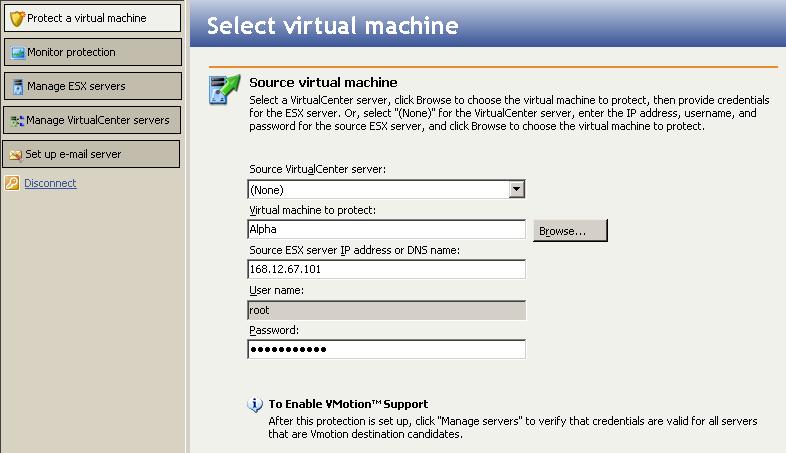Click the shield icon beside Protect a virtual machine
Viewport: 786px width, 453px height.
[16, 18]
